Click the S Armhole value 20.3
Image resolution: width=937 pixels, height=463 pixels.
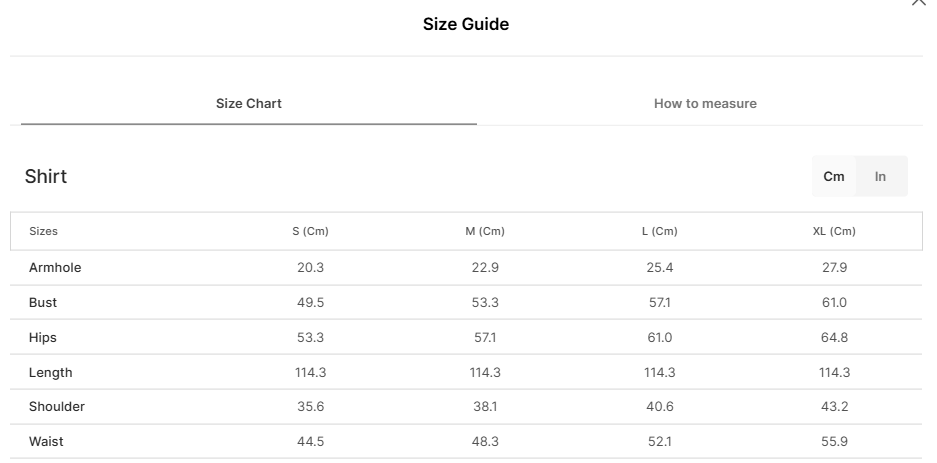[310, 268]
